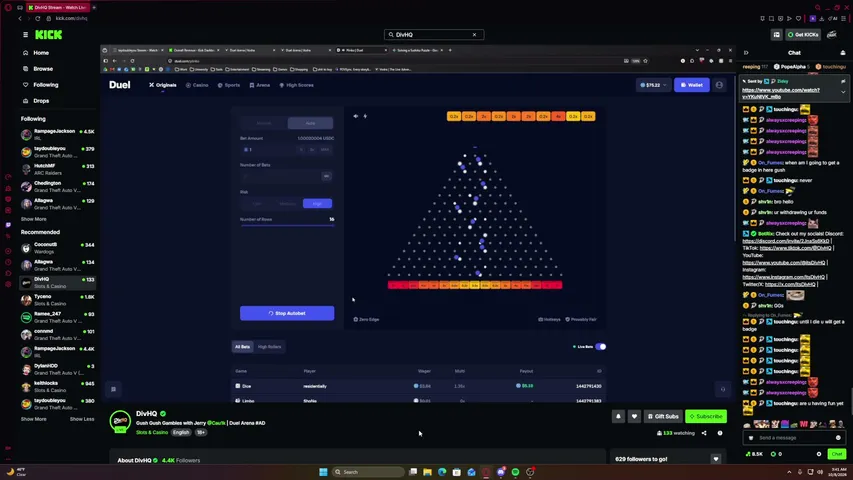The width and height of the screenshot is (853, 480).
Task: Open chat settings gear next to Chat button
Action: (819, 454)
